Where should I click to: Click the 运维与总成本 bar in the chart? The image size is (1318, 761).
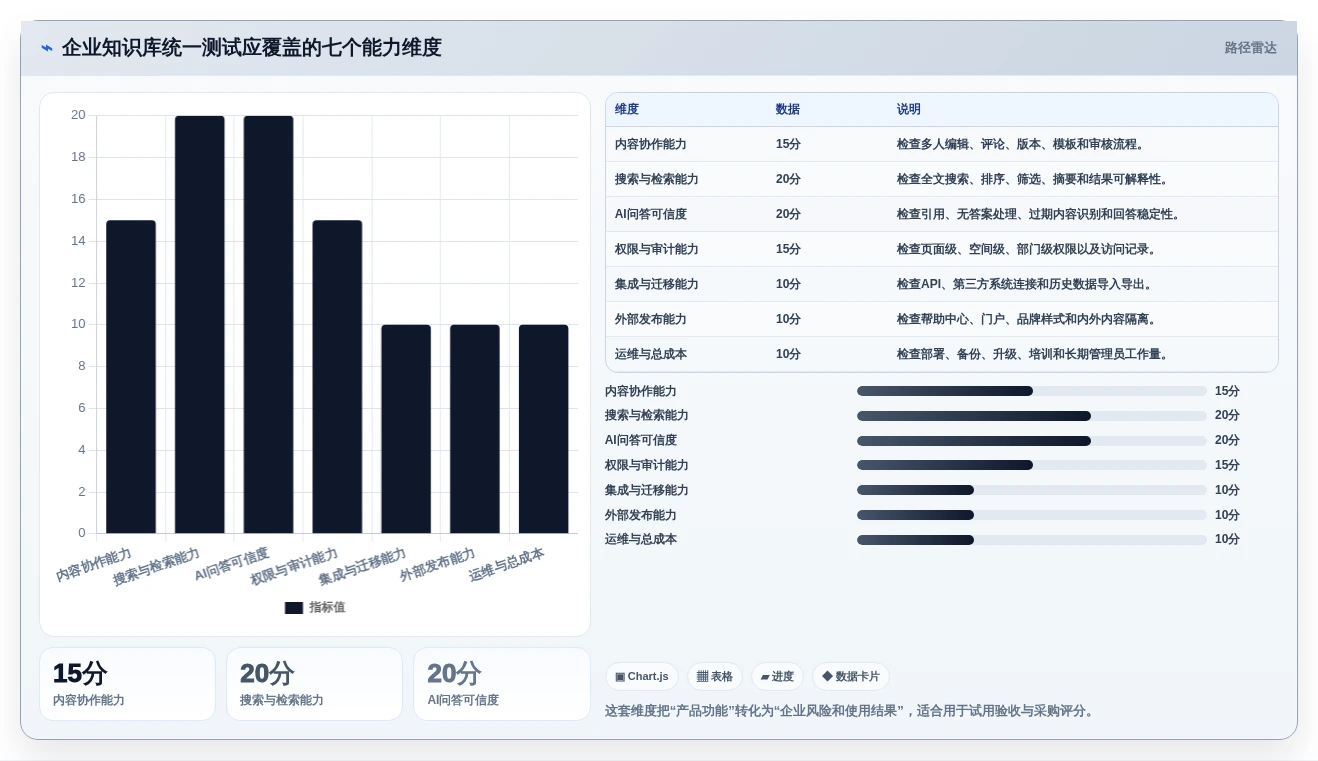click(544, 429)
